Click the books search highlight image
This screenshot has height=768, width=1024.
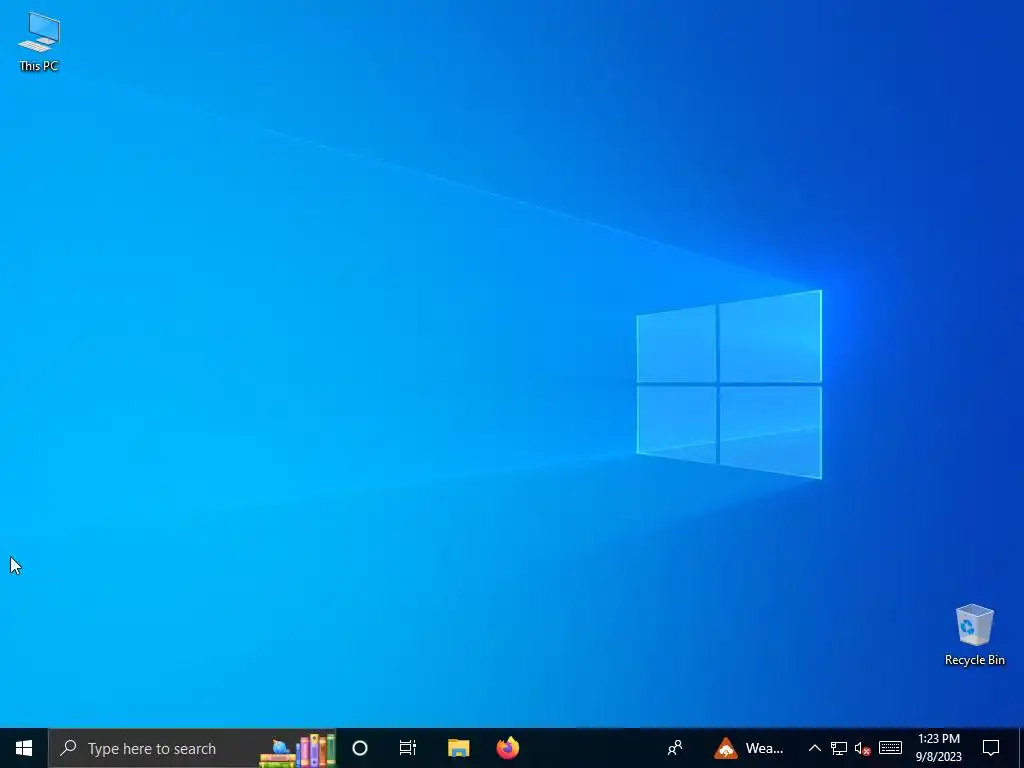coord(297,750)
